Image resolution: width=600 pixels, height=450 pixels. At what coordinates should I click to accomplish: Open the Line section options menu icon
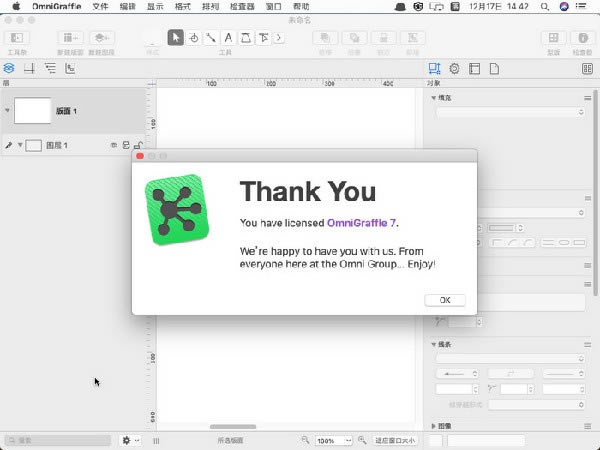pyautogui.click(x=588, y=344)
